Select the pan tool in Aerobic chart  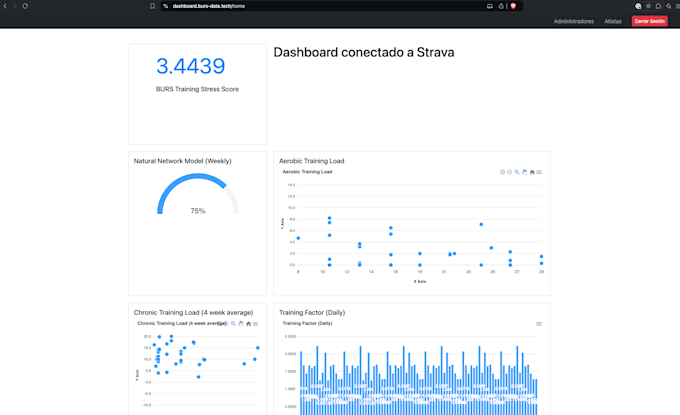tap(524, 172)
